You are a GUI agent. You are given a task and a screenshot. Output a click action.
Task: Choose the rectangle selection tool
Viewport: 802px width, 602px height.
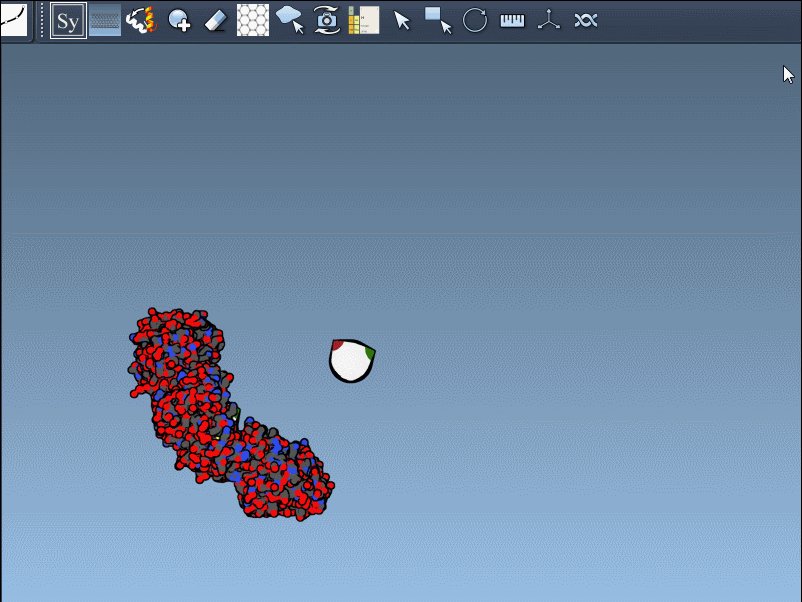[438, 20]
